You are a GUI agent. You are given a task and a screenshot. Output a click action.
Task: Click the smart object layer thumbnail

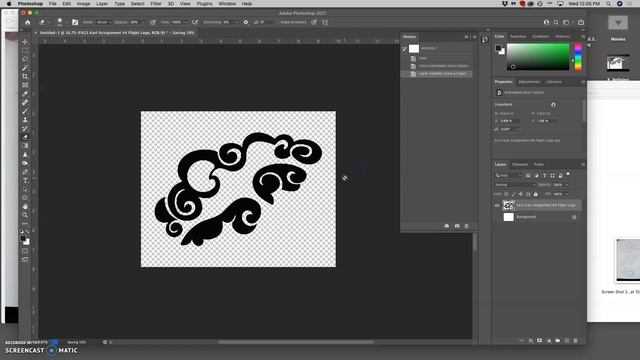click(x=508, y=205)
